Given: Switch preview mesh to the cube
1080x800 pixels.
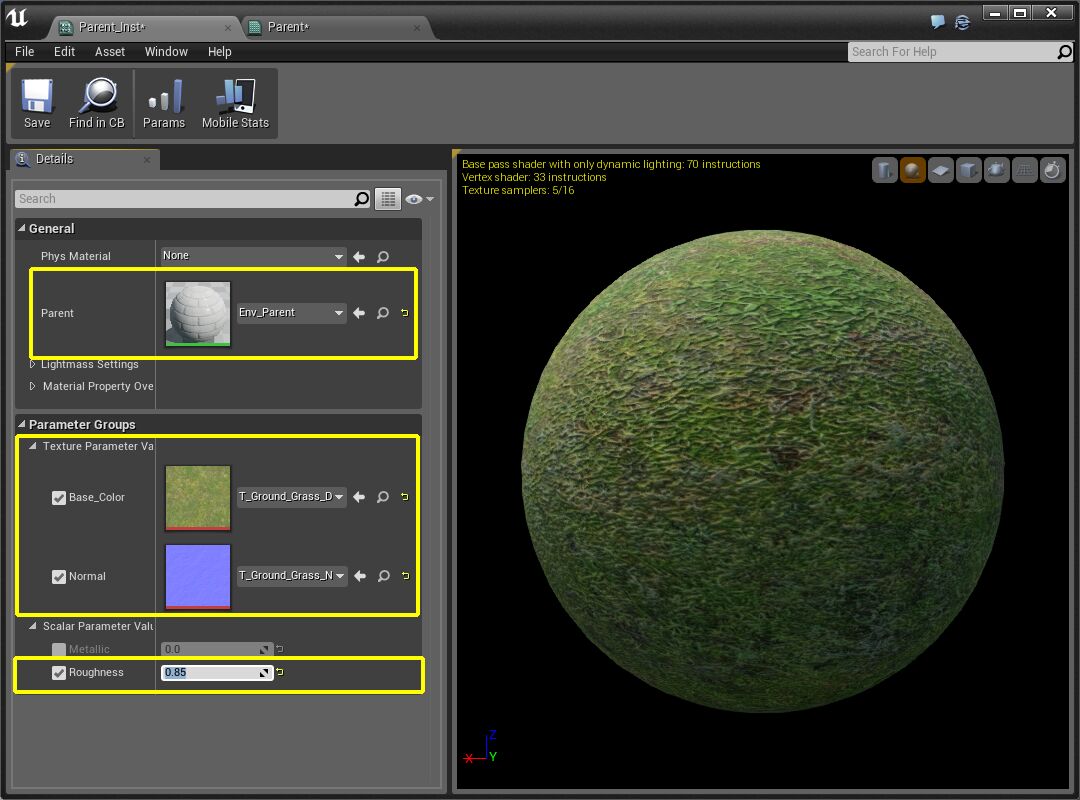Looking at the screenshot, I should click(x=968, y=170).
